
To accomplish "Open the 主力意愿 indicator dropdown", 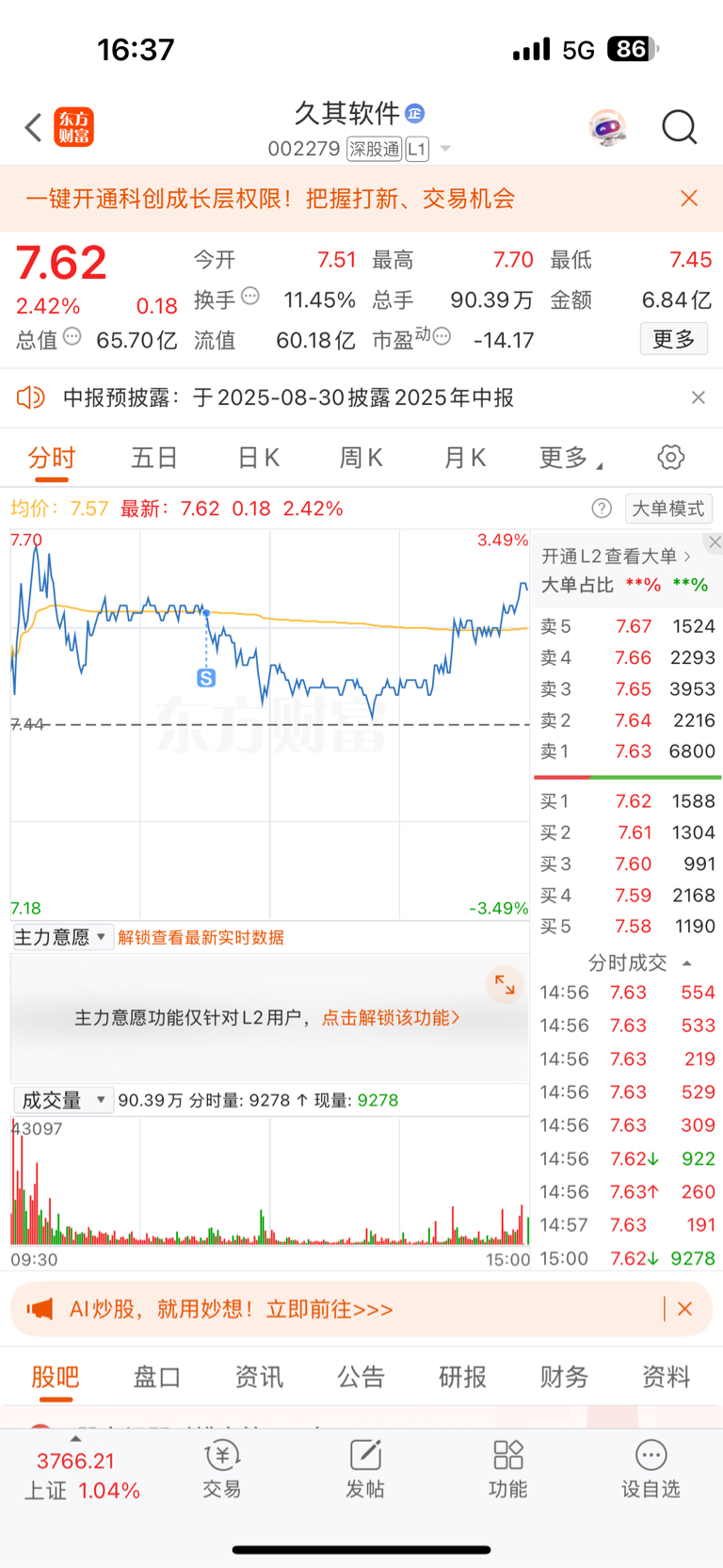I will pos(62,937).
